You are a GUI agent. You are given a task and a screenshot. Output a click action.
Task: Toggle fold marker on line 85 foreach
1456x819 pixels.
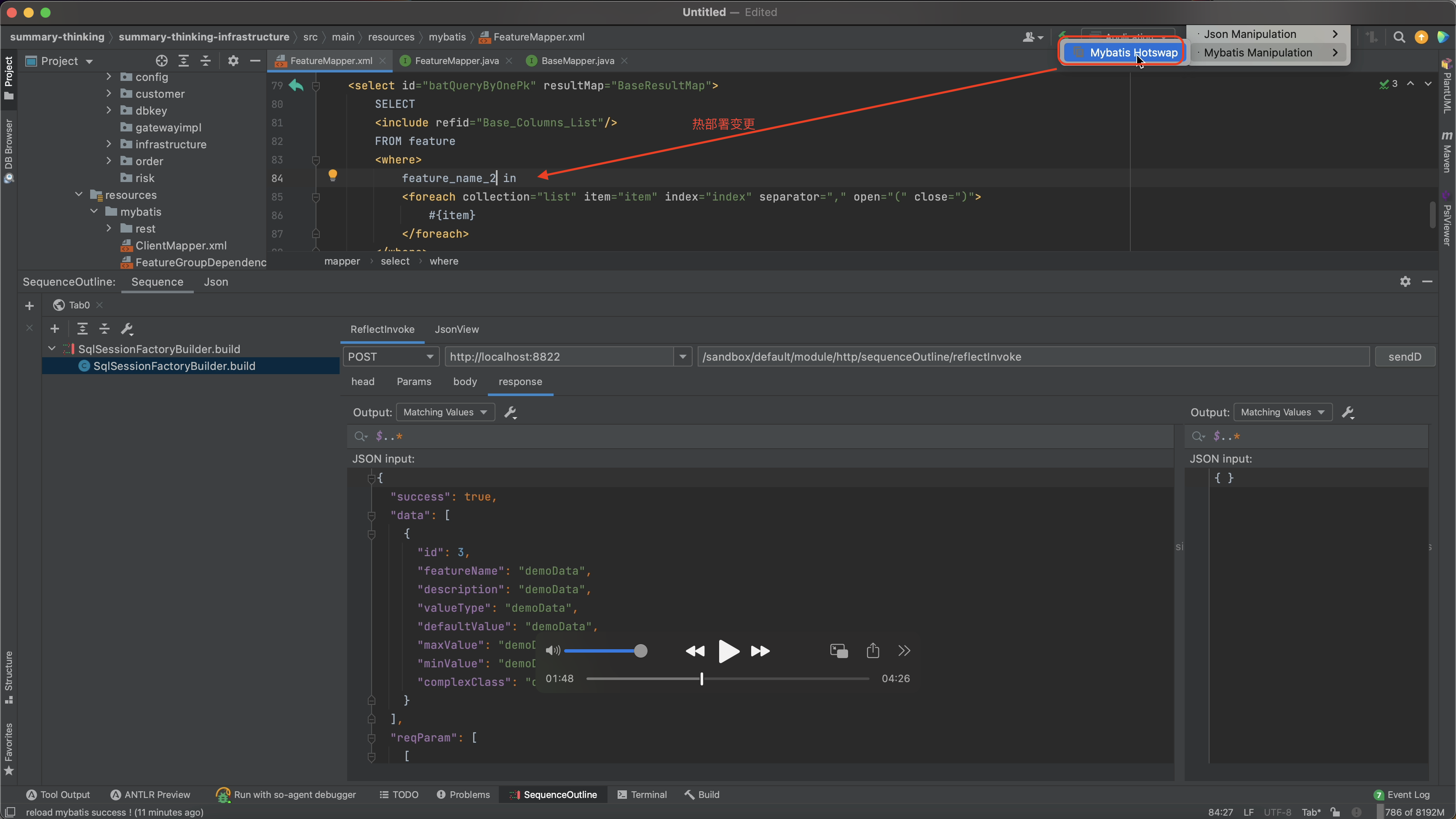(316, 197)
